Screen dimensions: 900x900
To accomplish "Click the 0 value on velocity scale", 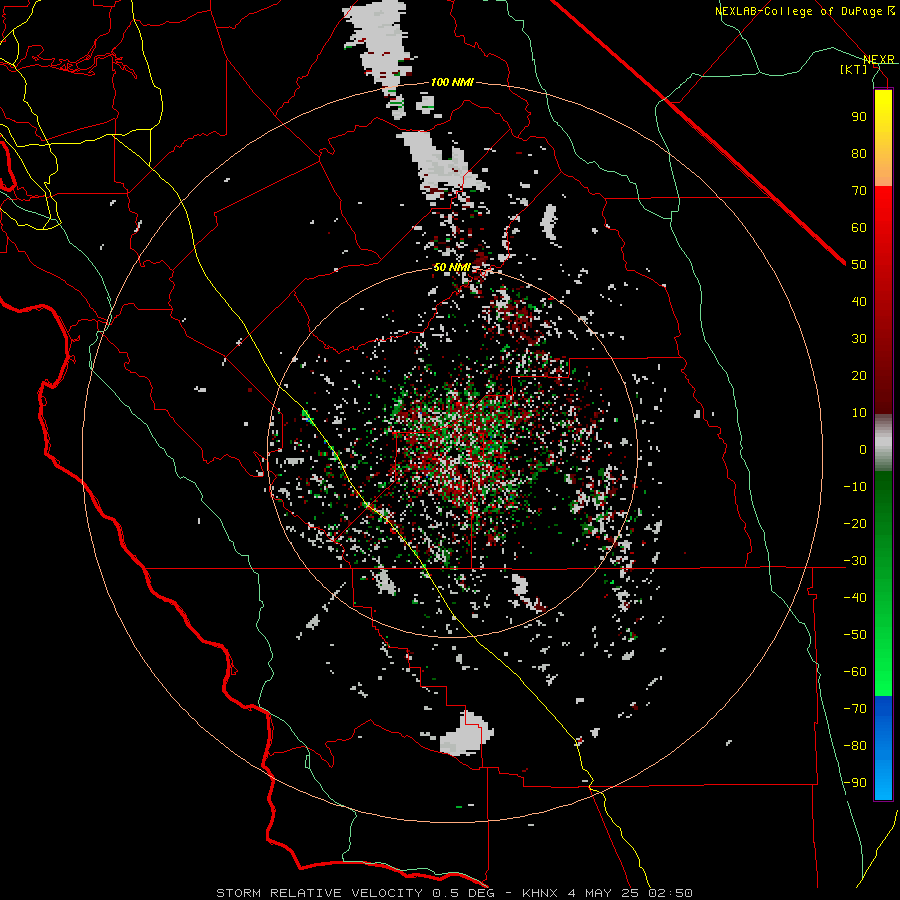I will coord(863,450).
